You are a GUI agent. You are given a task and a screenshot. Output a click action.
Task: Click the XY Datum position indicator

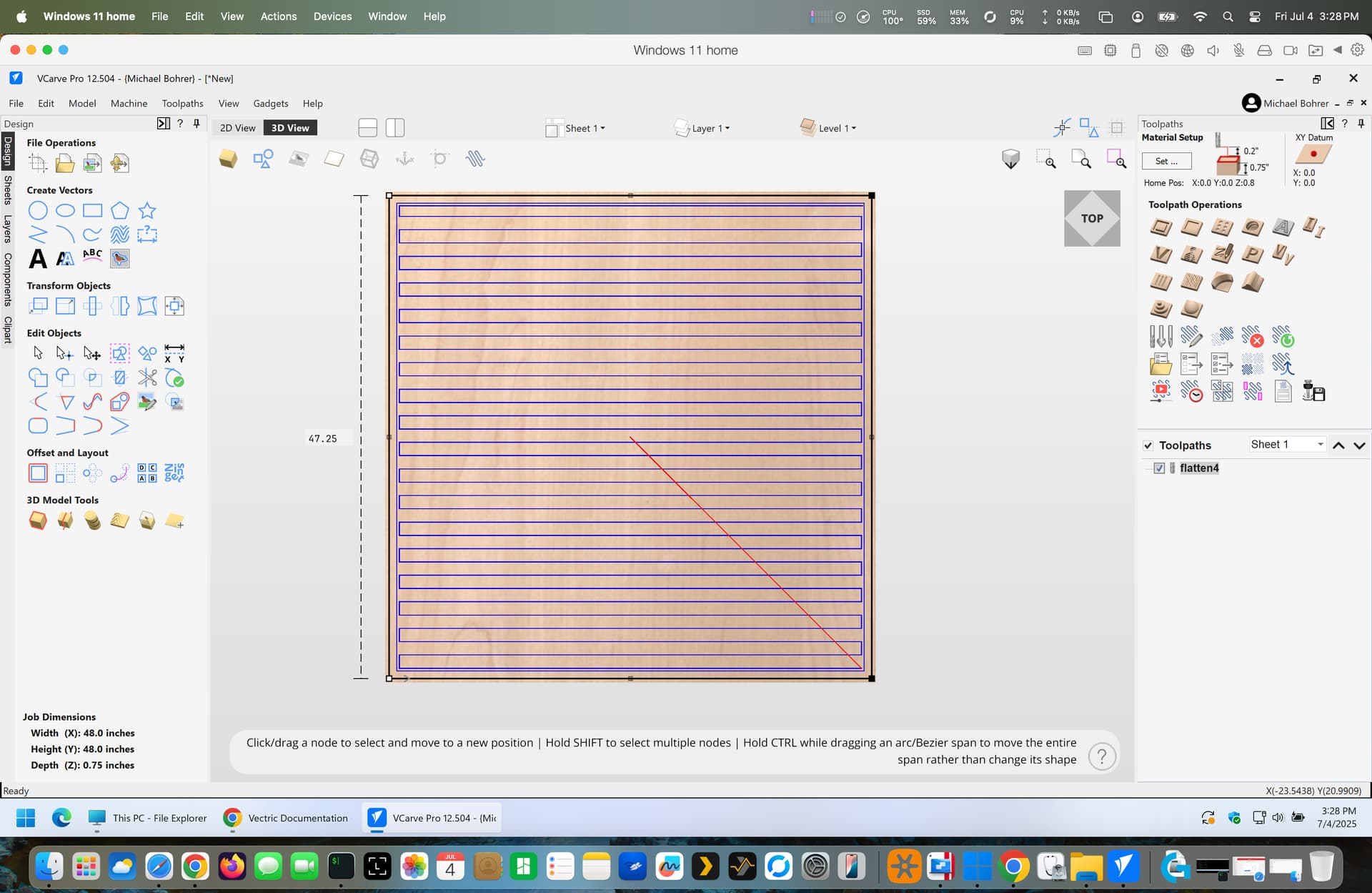tap(1313, 154)
